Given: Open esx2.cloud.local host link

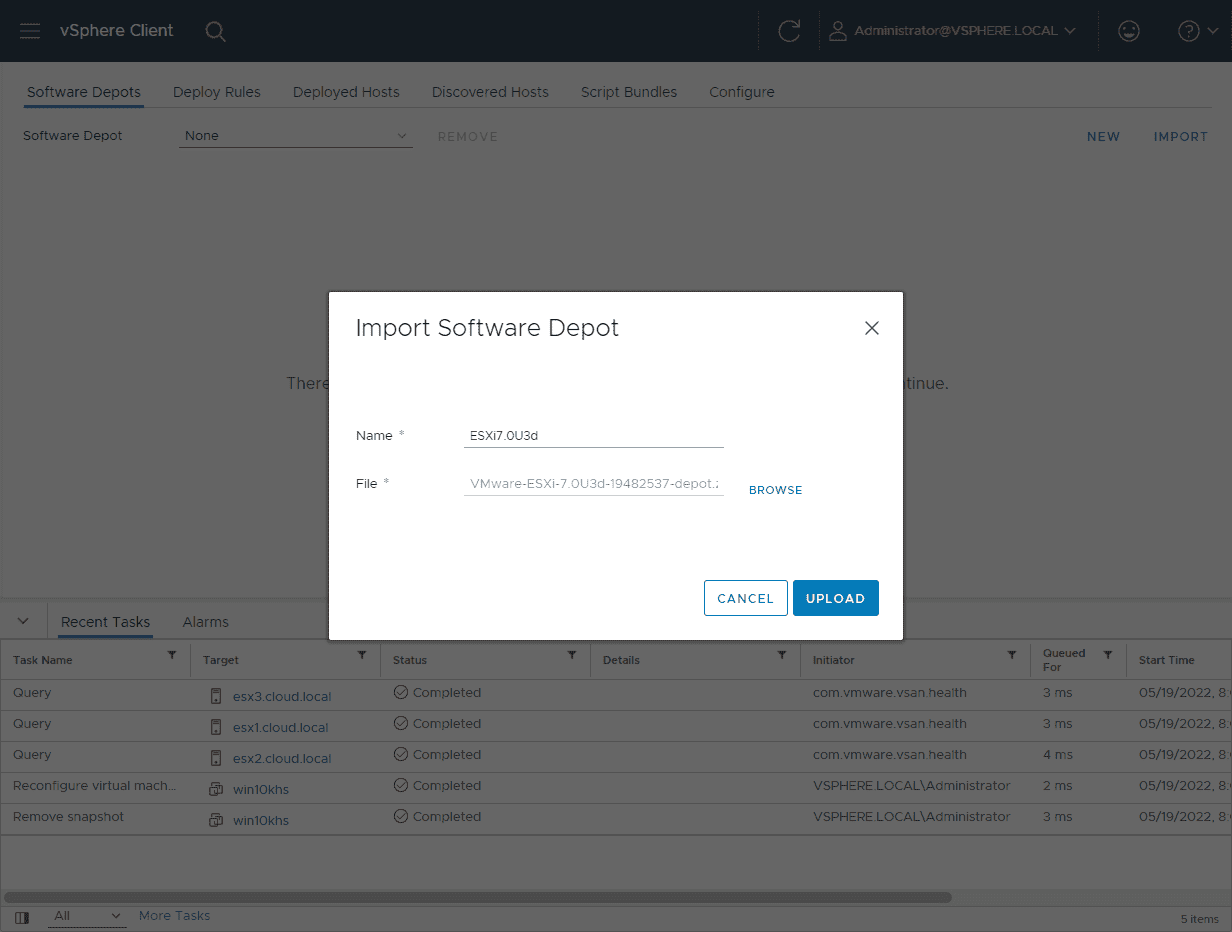Looking at the screenshot, I should coord(282,758).
